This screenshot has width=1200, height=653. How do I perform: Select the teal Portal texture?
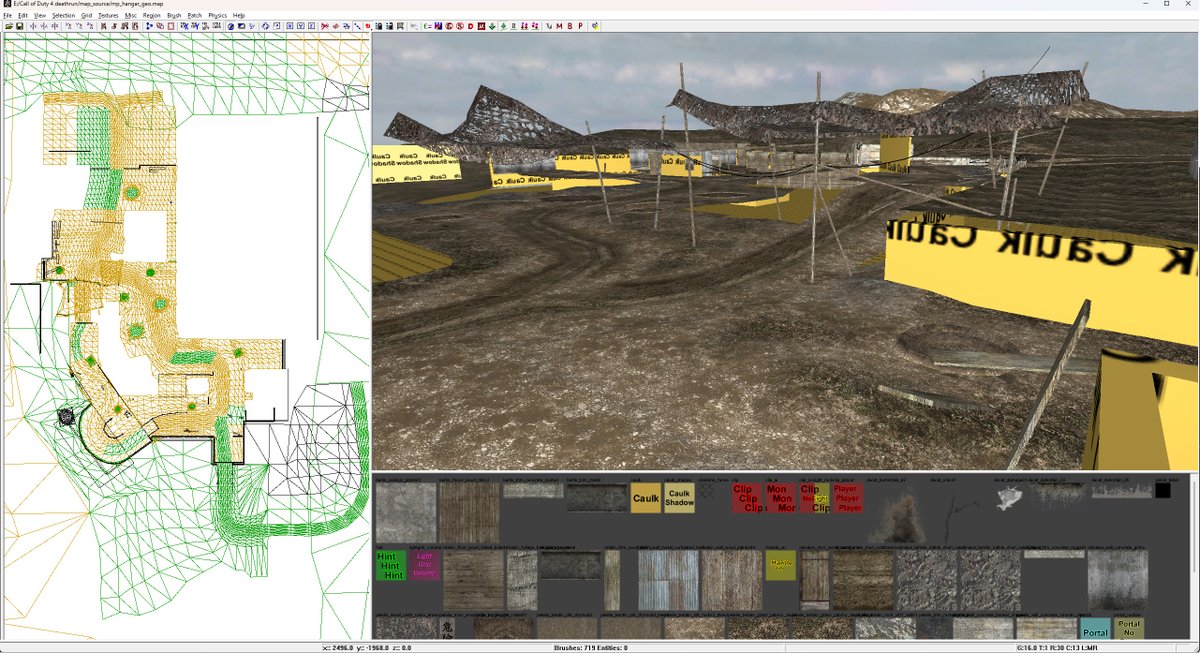(x=1096, y=629)
